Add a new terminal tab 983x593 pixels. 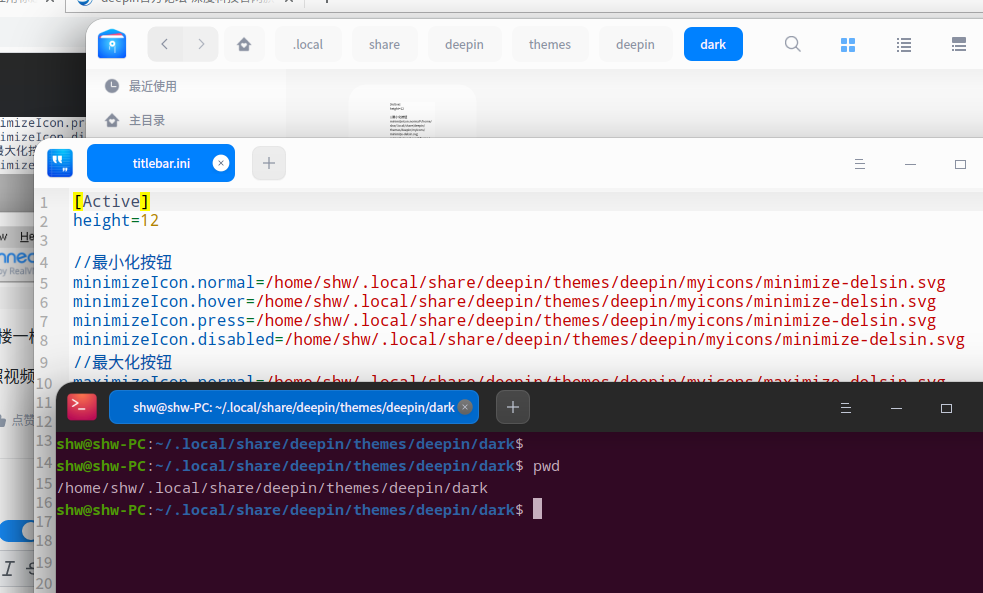pos(513,407)
